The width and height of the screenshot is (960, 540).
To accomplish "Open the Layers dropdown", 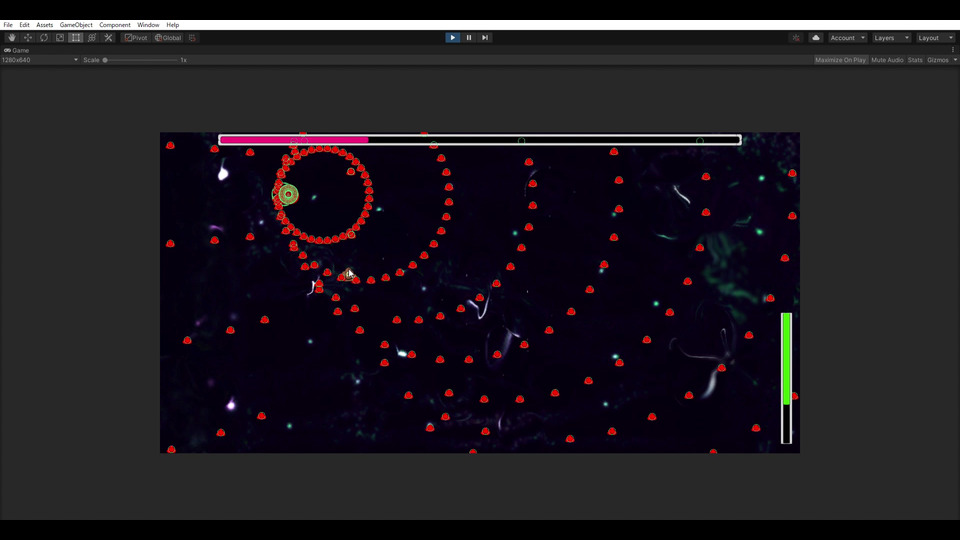I will (891, 38).
